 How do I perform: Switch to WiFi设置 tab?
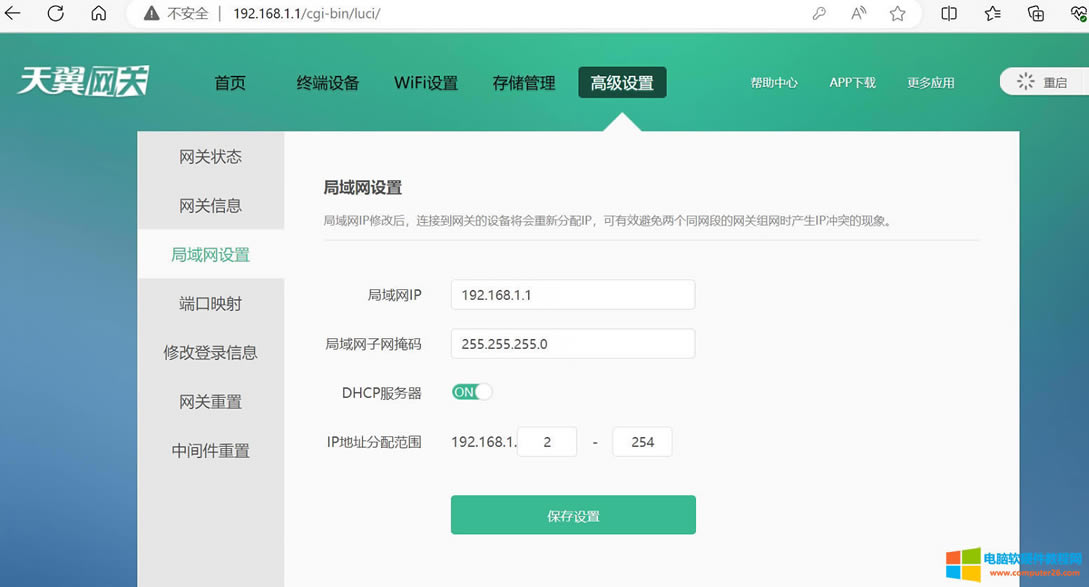tap(426, 83)
